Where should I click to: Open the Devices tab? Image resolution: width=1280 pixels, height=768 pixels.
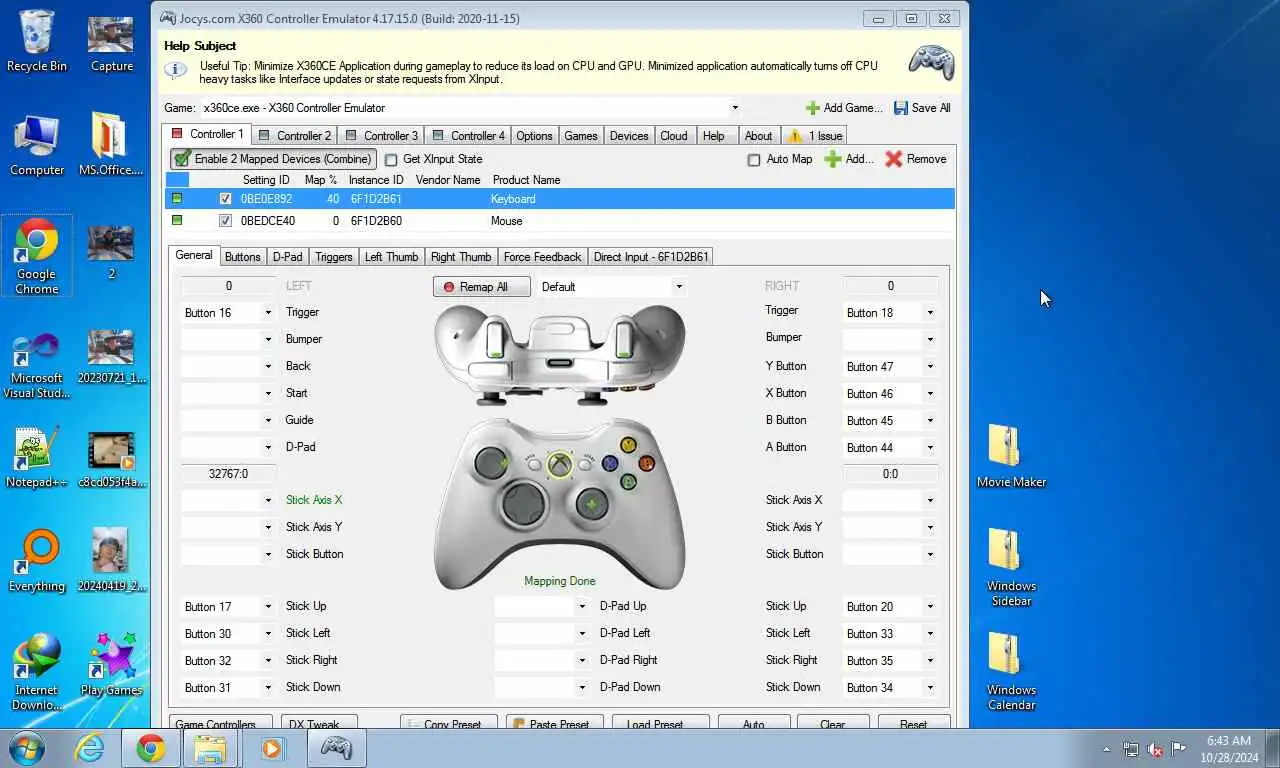tap(629, 136)
